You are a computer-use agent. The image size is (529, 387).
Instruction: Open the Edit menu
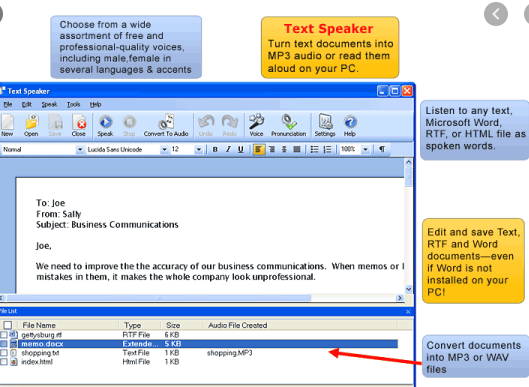pos(27,105)
